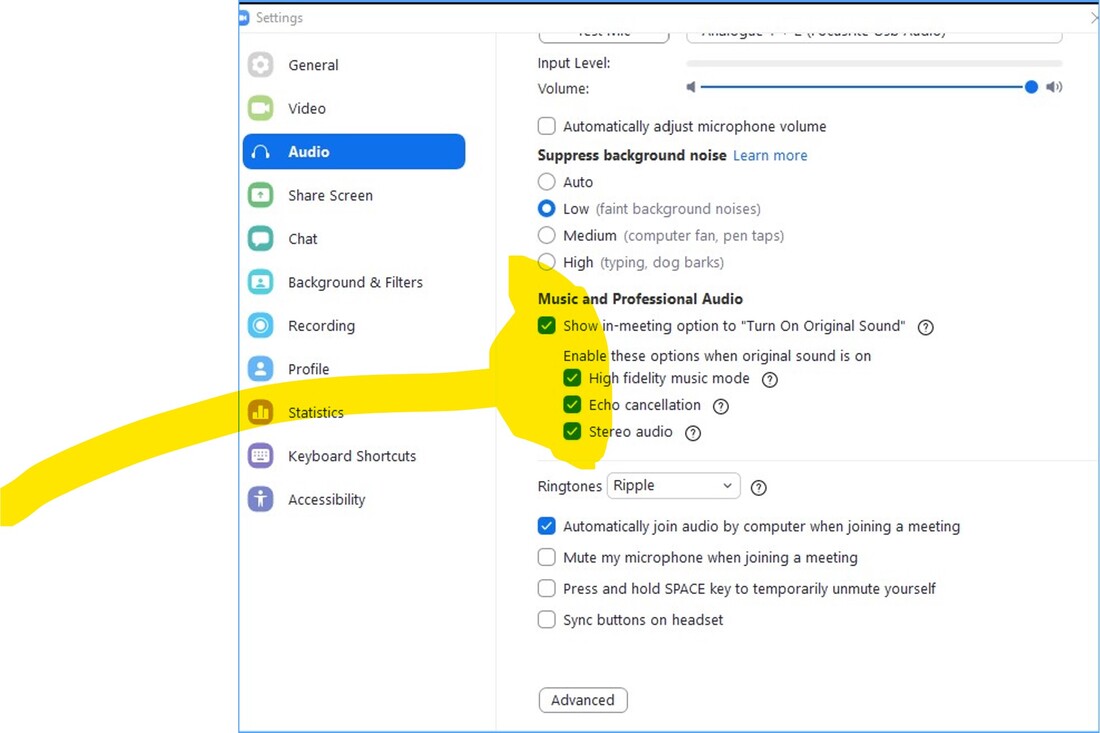Click the microphone Volume slider handle
This screenshot has width=1100, height=733.
click(x=1031, y=87)
